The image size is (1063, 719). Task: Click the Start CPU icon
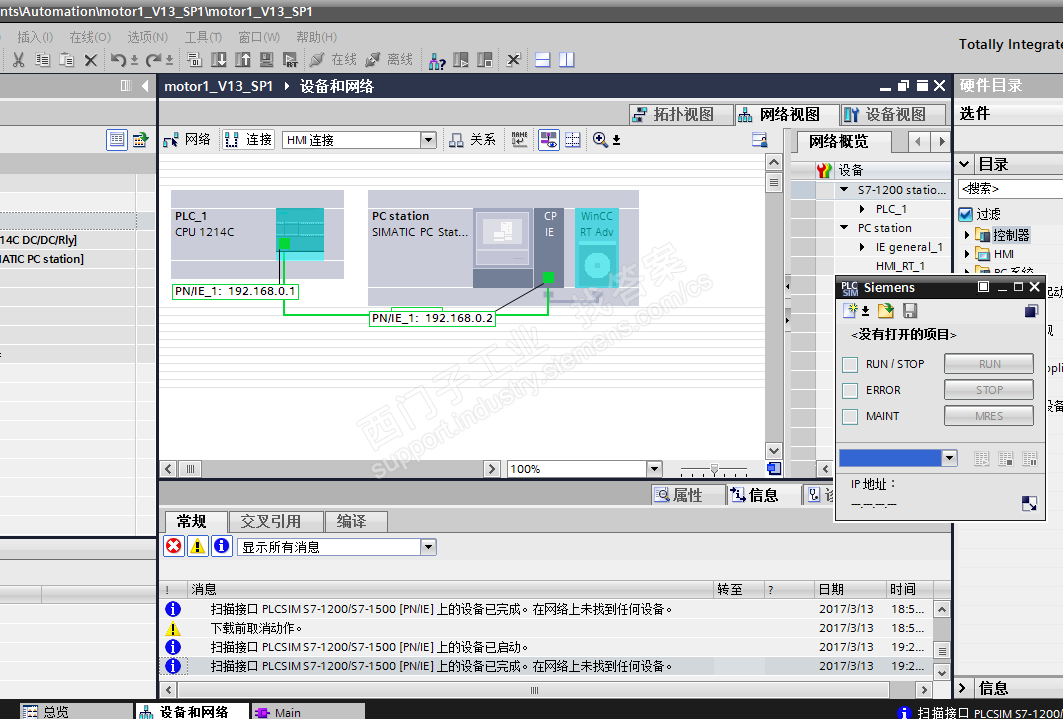(x=461, y=60)
